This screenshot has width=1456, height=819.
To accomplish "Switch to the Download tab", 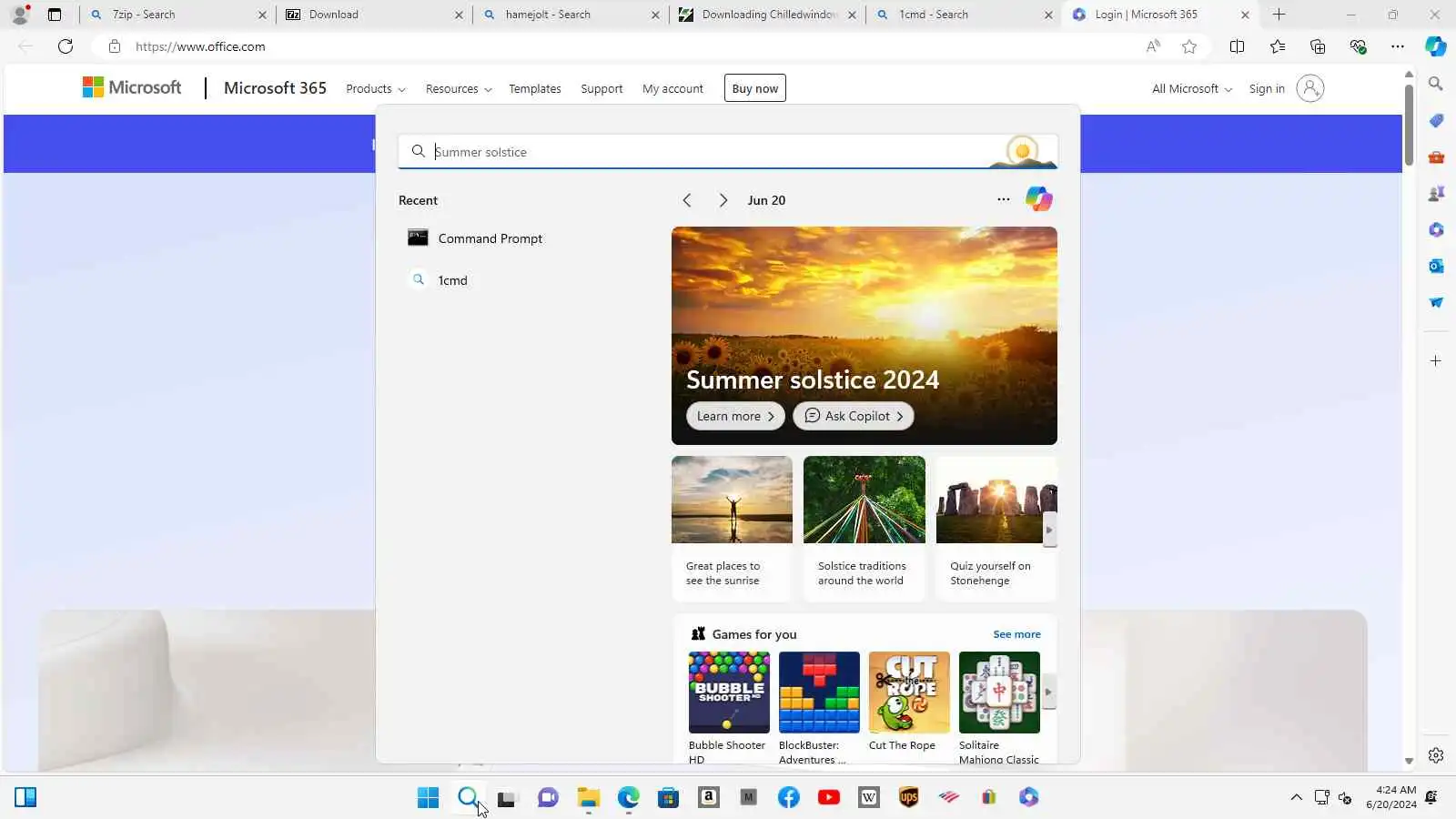I will (373, 15).
